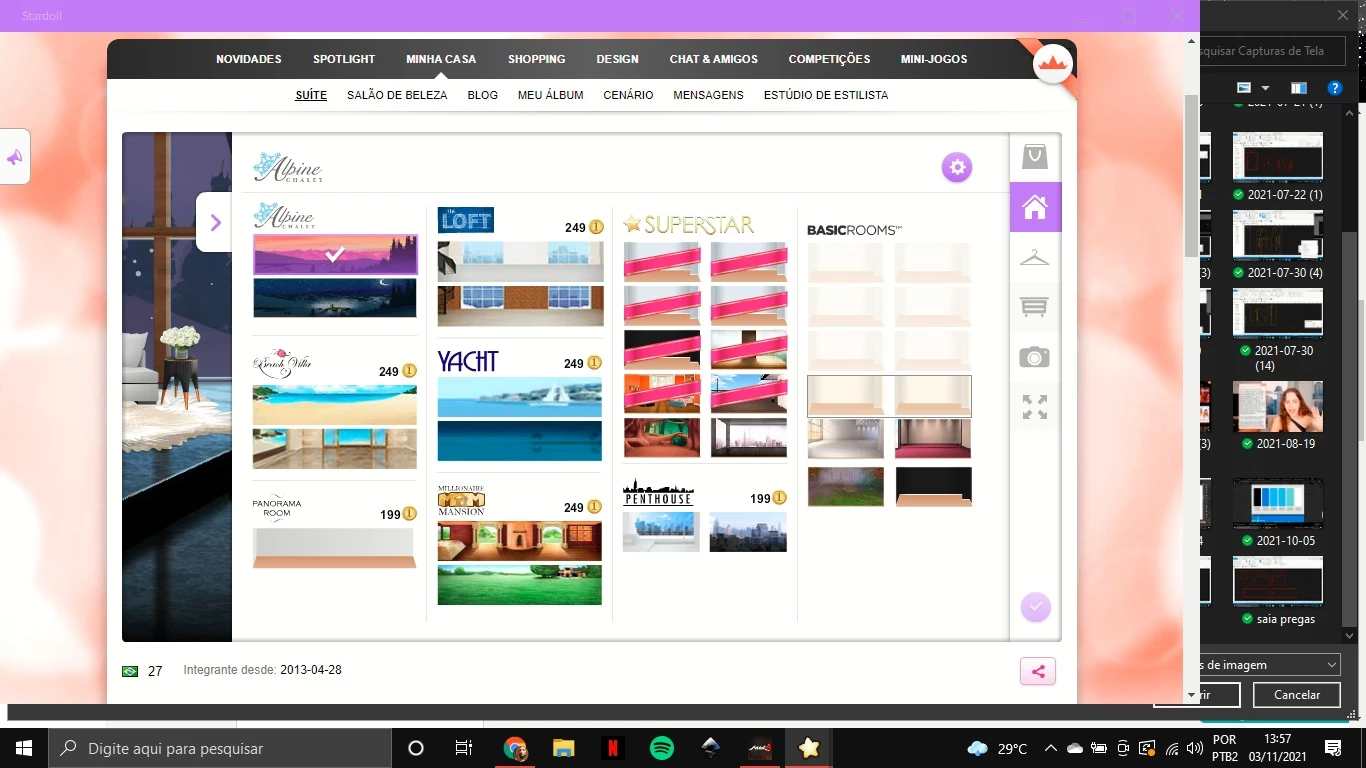
Task: Open the camera sidebar icon
Action: tap(1035, 357)
